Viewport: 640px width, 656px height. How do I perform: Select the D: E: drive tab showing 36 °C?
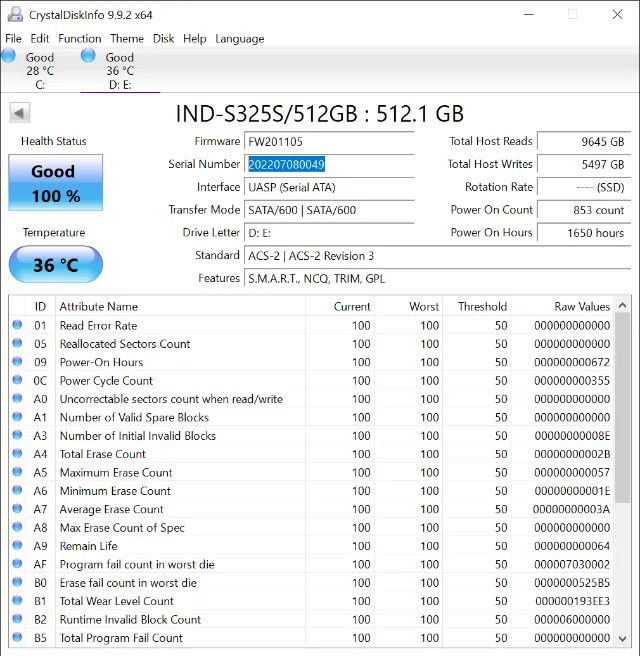120,70
